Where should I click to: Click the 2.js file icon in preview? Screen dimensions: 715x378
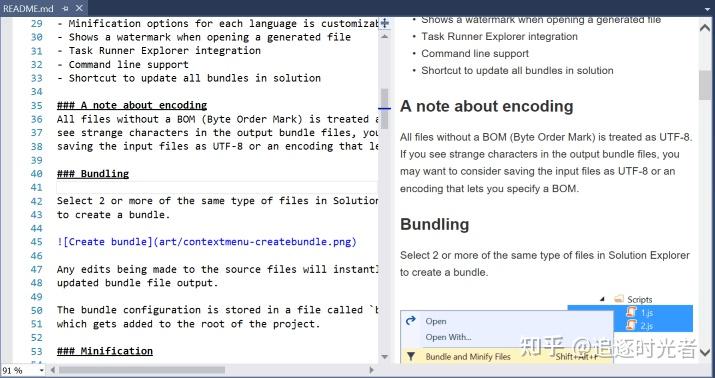point(632,325)
